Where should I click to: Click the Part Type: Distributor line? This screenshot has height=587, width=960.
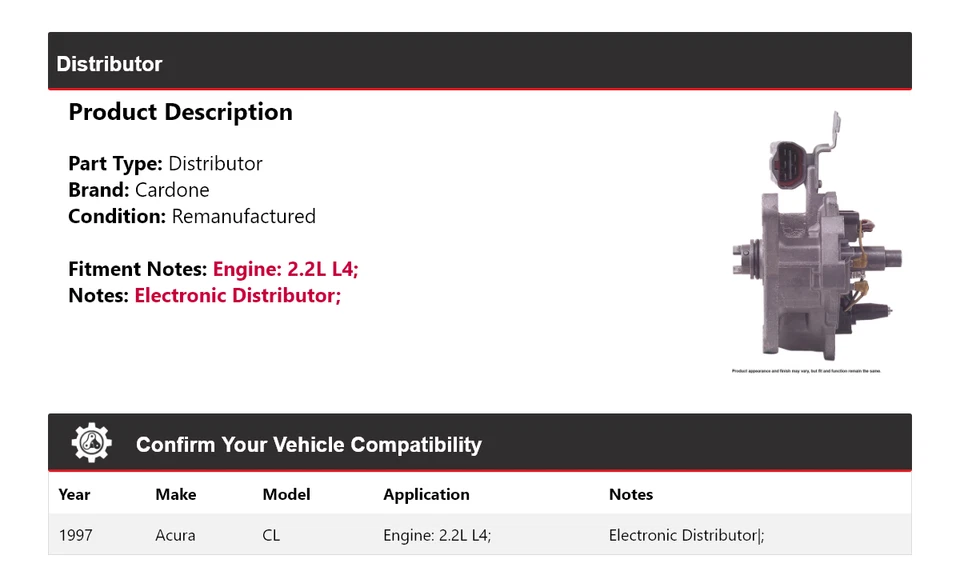pos(165,163)
